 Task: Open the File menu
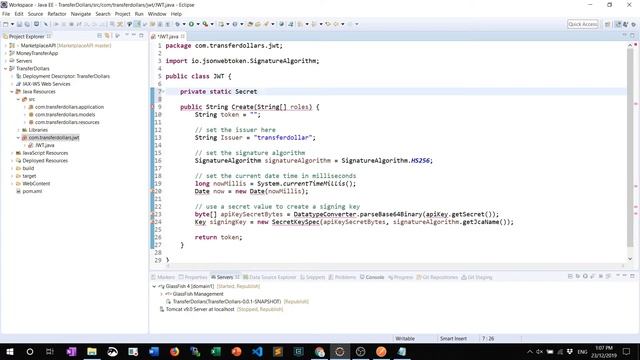(6, 14)
